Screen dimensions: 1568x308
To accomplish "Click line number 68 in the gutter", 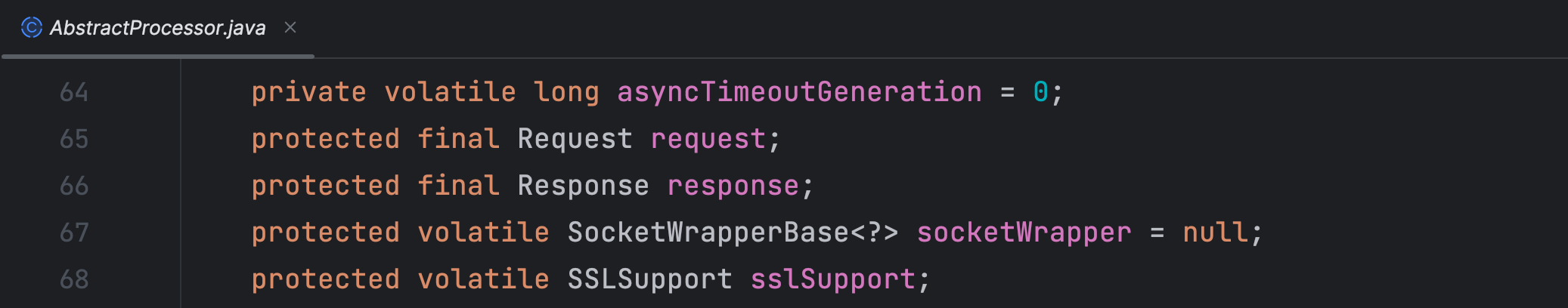I will pyautogui.click(x=74, y=279).
